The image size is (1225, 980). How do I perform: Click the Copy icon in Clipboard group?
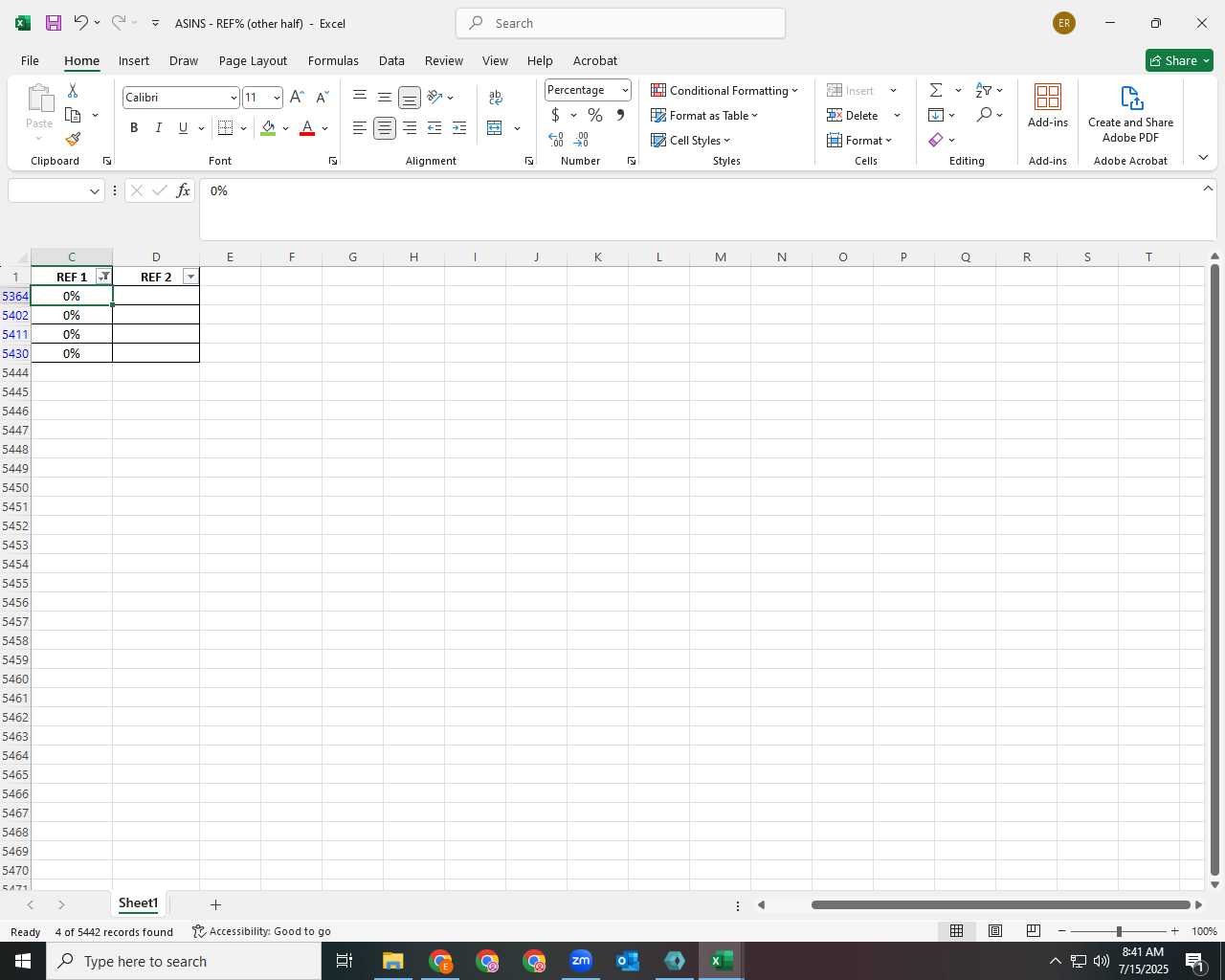coord(73,115)
